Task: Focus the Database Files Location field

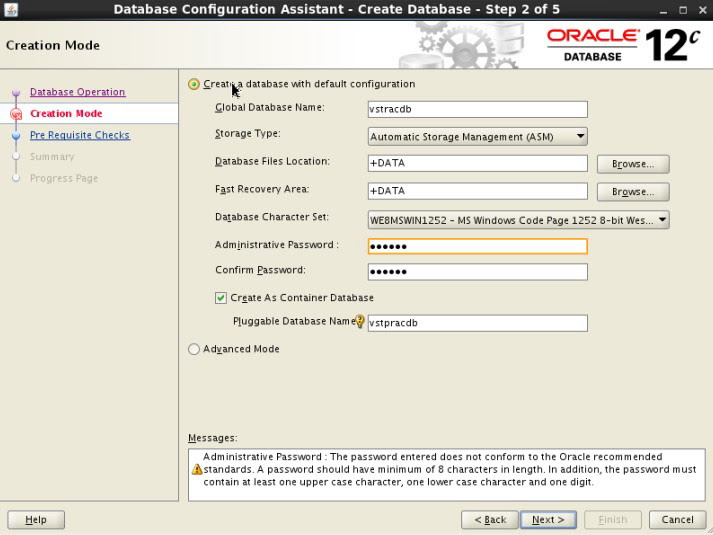Action: [x=477, y=163]
